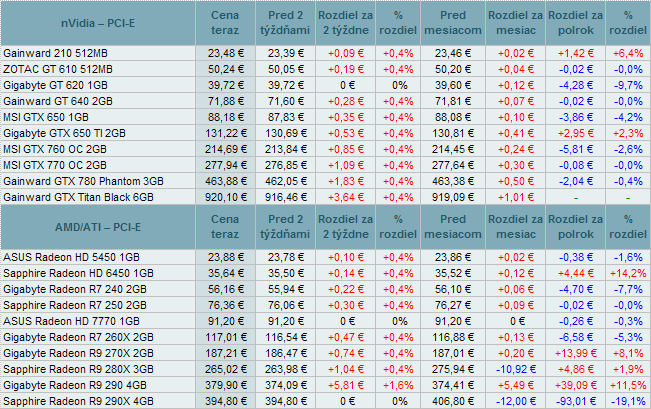Click the nVidia – PCI-E header cell

click(98, 23)
